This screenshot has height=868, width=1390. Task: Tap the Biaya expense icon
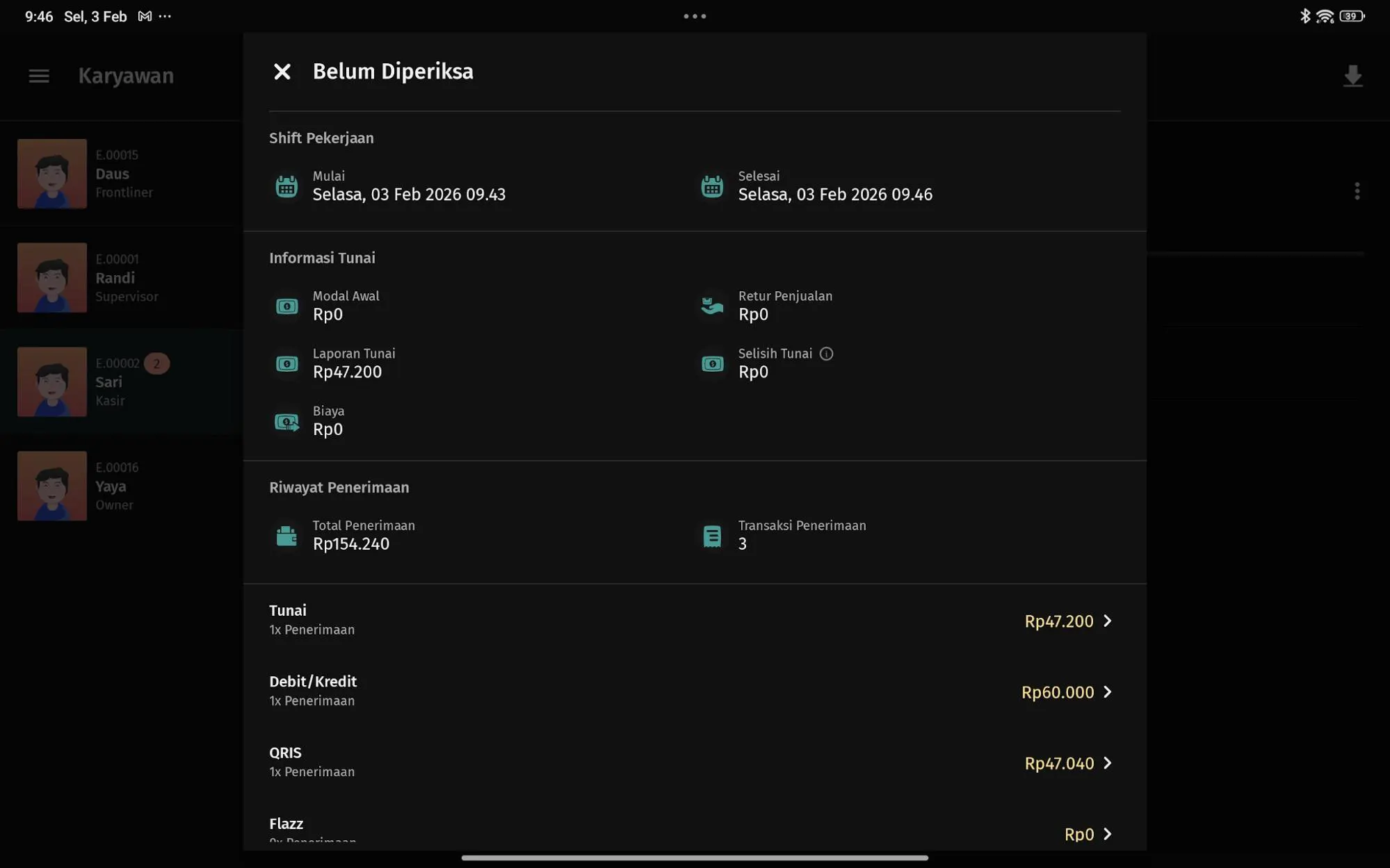click(286, 421)
